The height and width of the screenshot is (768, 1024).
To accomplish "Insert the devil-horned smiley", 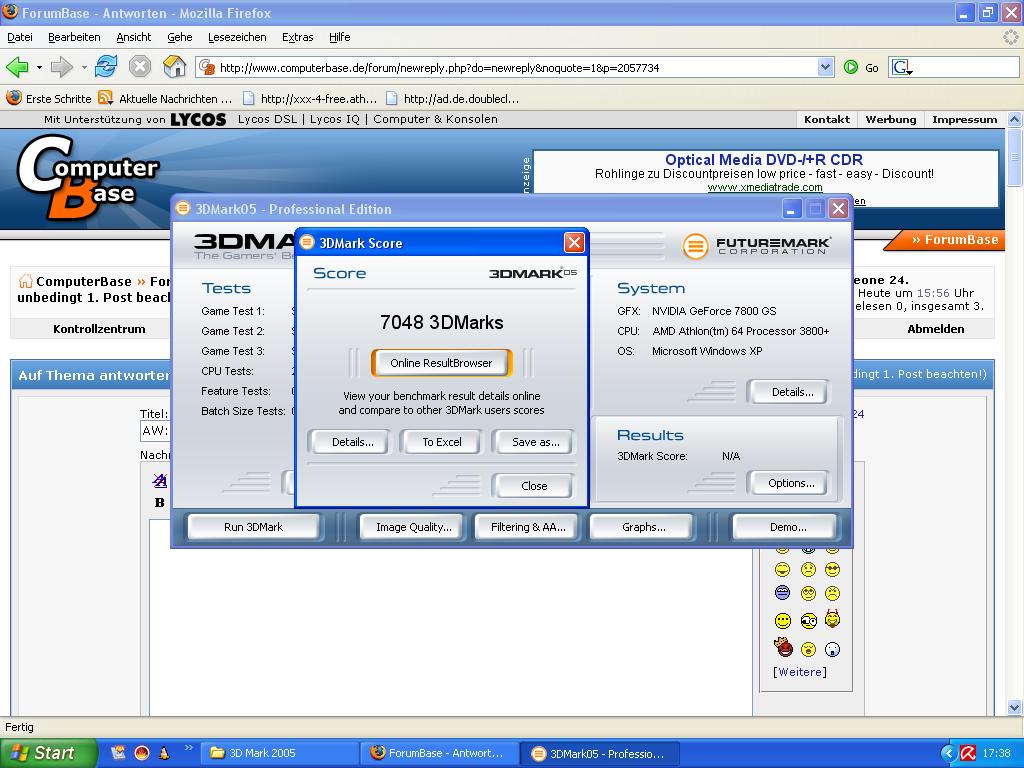I will (x=832, y=618).
